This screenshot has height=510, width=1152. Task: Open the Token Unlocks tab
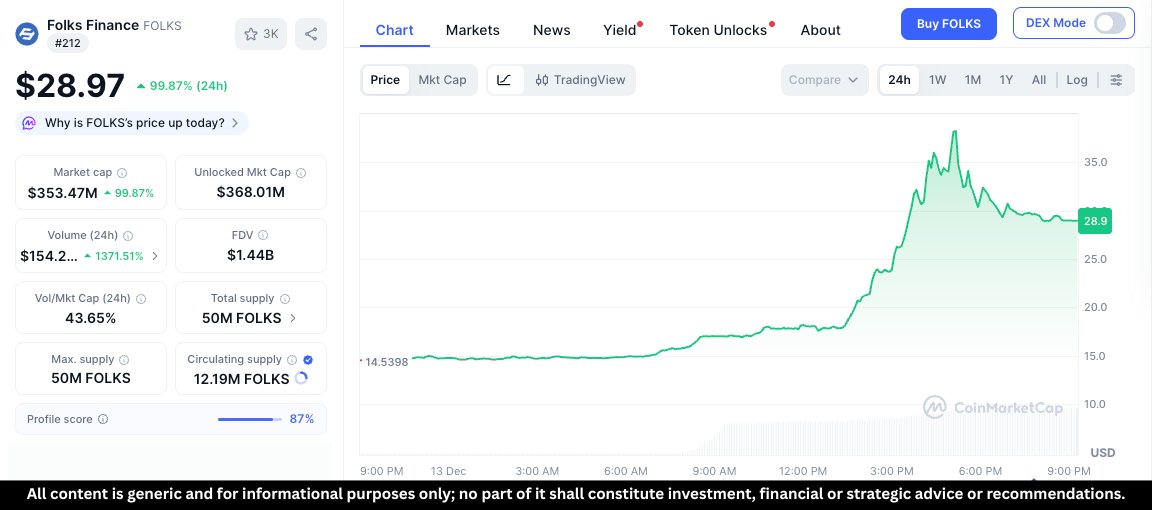point(718,30)
